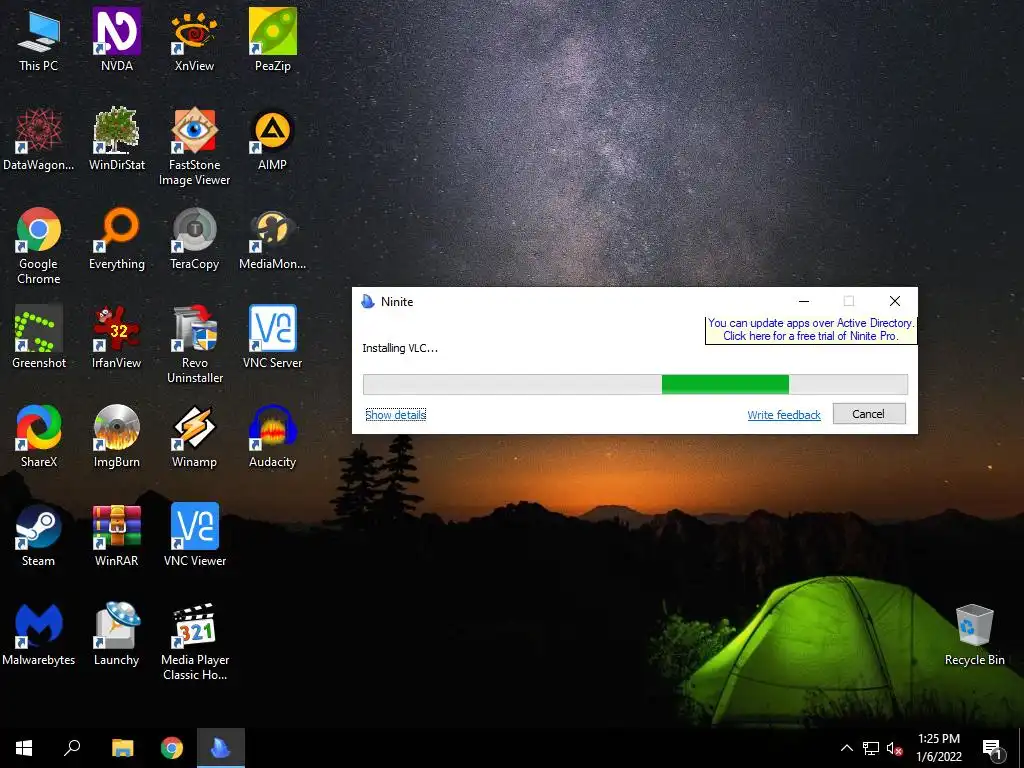Select the WinRAR desktop icon
This screenshot has height=768, width=1024.
116,536
